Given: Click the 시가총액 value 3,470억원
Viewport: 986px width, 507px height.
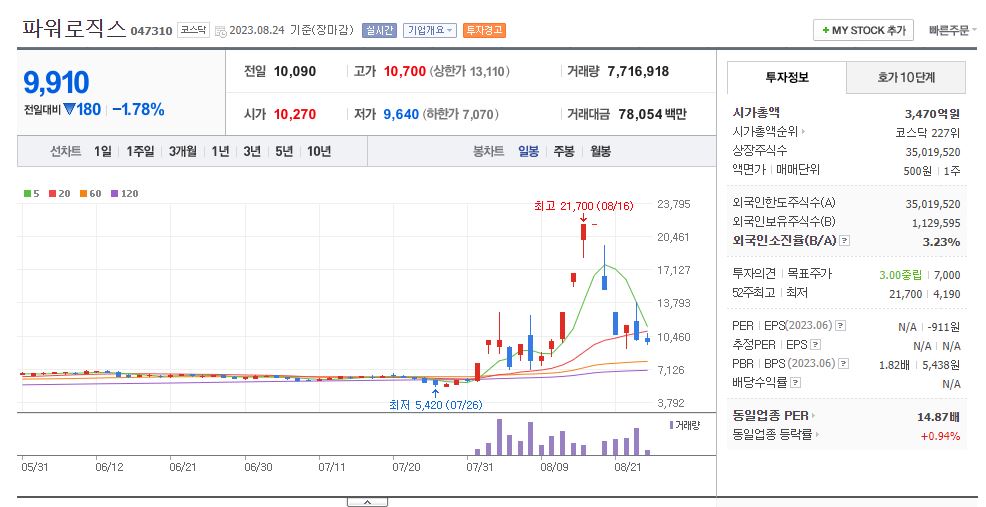Looking at the screenshot, I should pos(933,114).
